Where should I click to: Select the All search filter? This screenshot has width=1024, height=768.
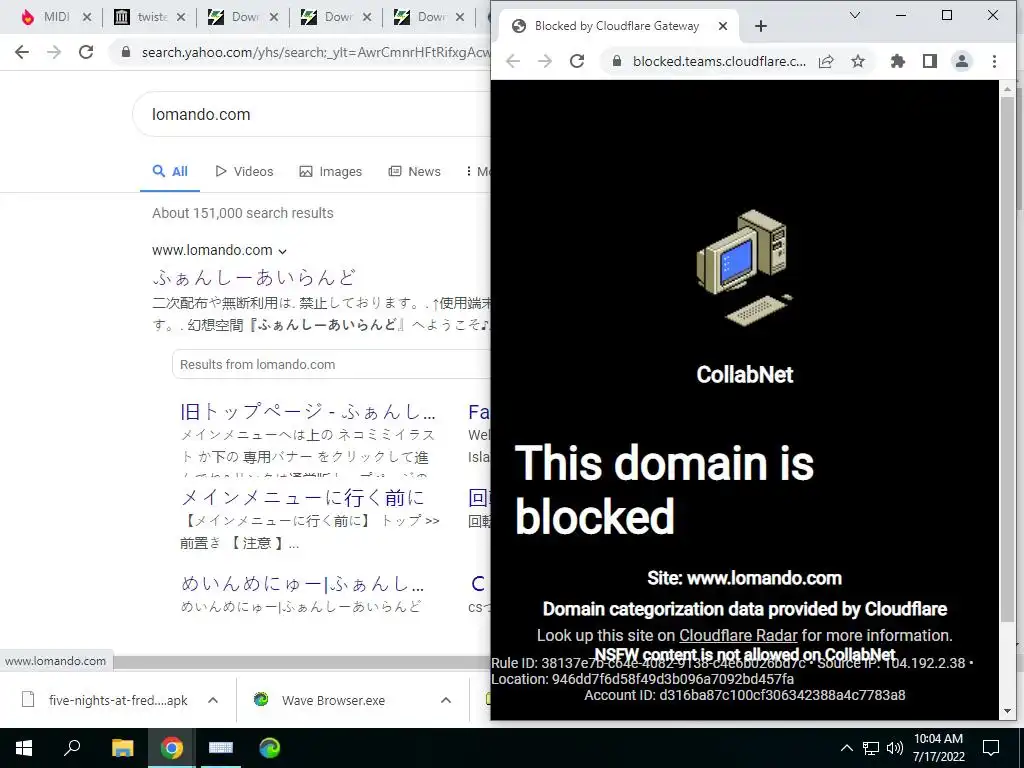pos(170,172)
